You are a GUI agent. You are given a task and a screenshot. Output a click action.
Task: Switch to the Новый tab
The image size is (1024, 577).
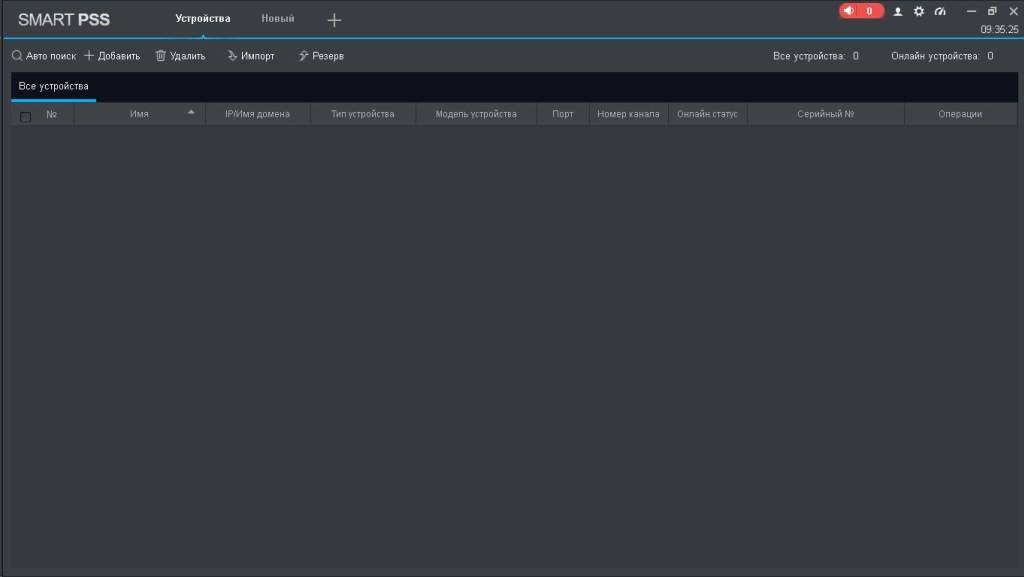coord(278,19)
